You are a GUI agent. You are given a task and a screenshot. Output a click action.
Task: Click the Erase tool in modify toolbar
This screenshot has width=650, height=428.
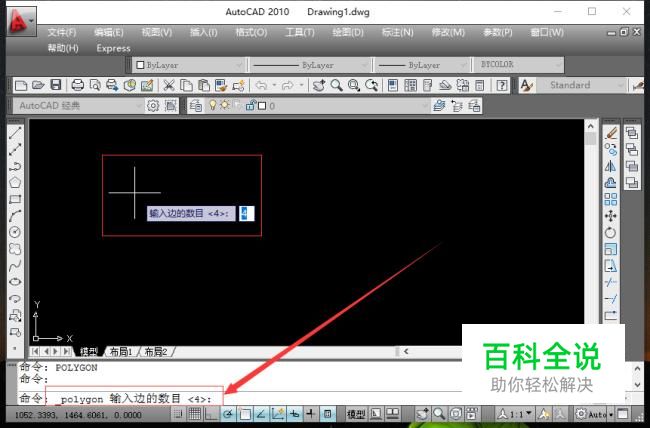(611, 133)
